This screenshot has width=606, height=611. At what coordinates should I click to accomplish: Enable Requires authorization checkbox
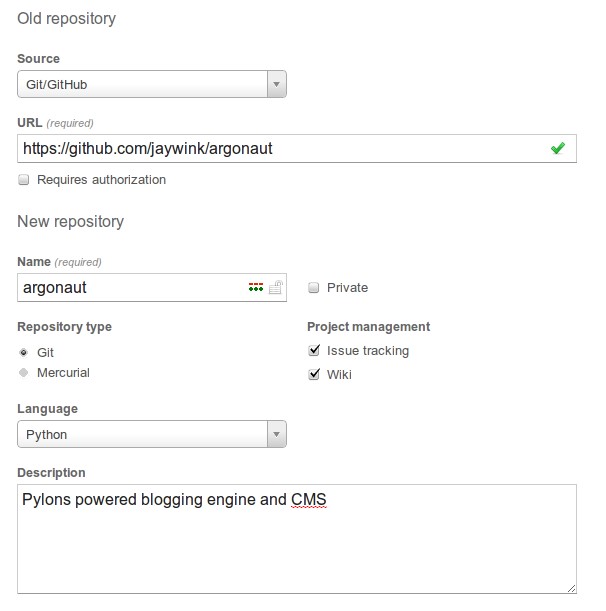point(24,180)
